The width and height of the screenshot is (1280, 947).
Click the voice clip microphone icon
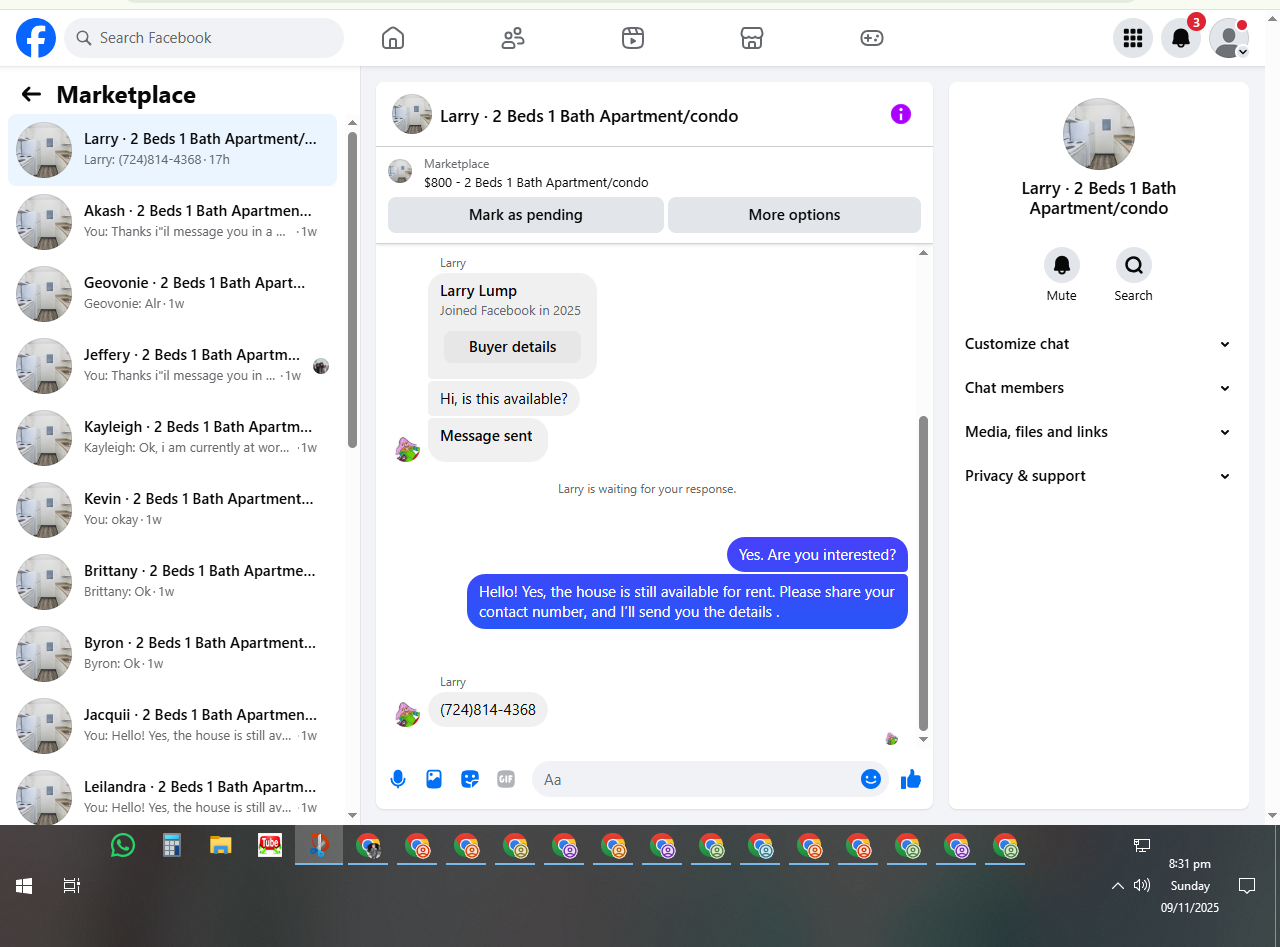pos(398,779)
